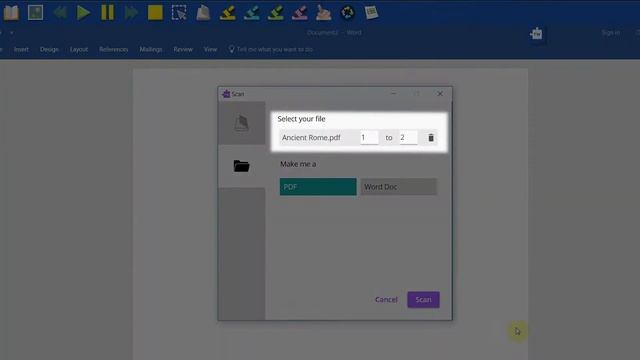Click the rewind button in the toolbar
This screenshot has width=640, height=360.
(x=60, y=13)
